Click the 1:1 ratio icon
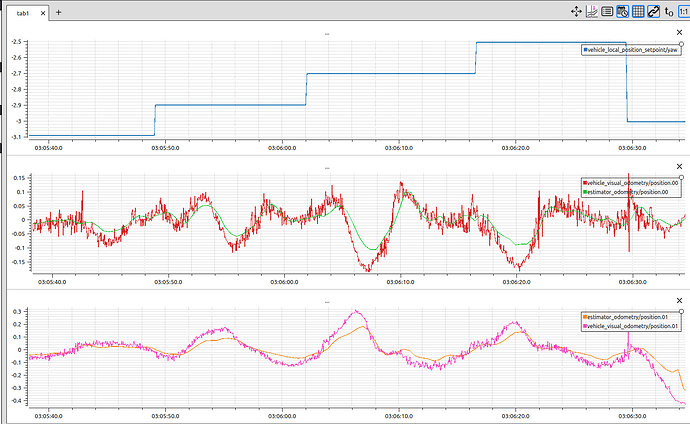The height and width of the screenshot is (424, 690). (683, 12)
